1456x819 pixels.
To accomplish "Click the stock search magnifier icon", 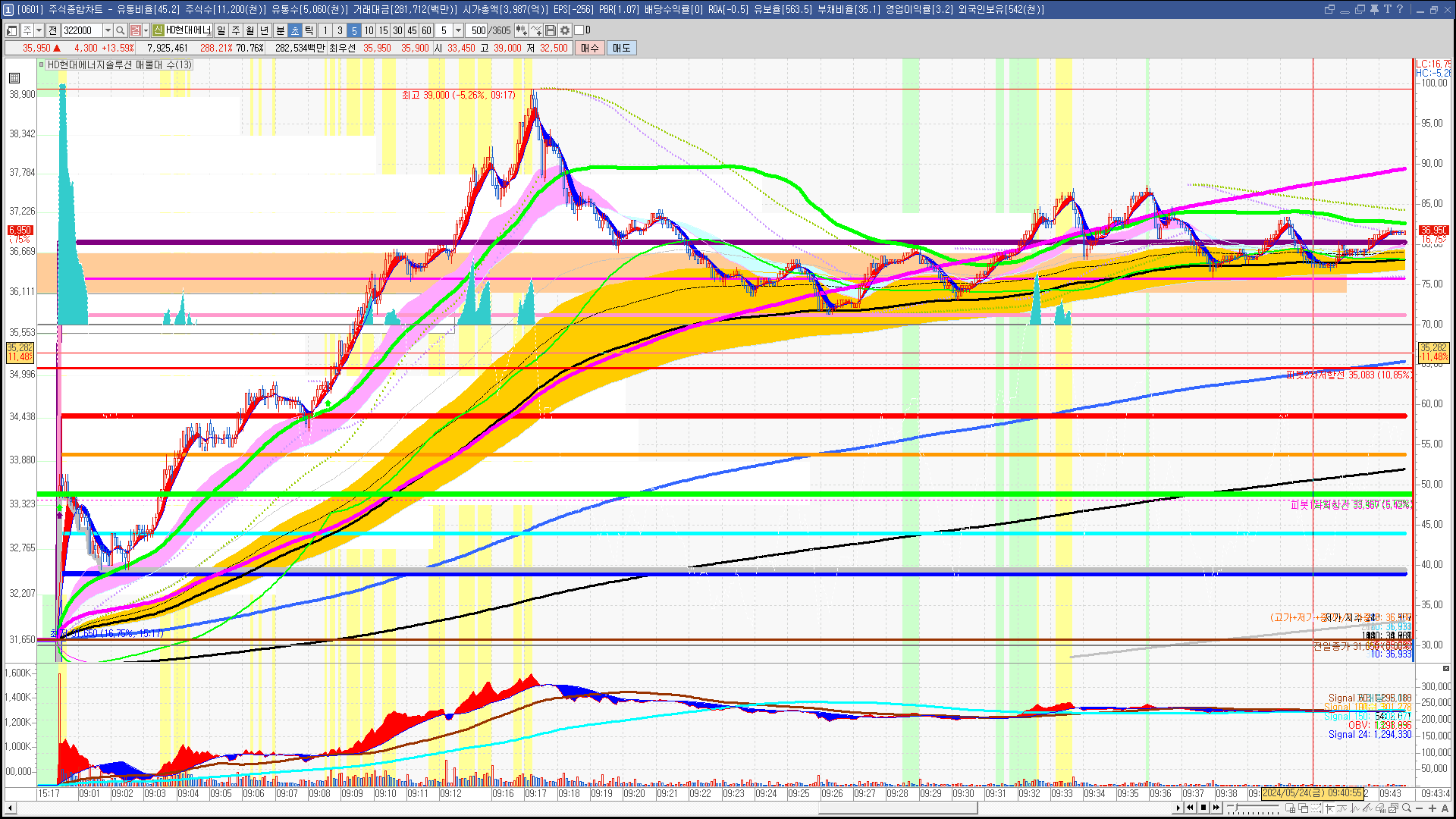I will 120,30.
